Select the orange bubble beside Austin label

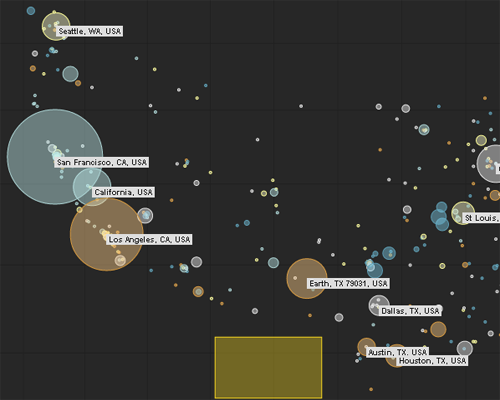click(366, 347)
